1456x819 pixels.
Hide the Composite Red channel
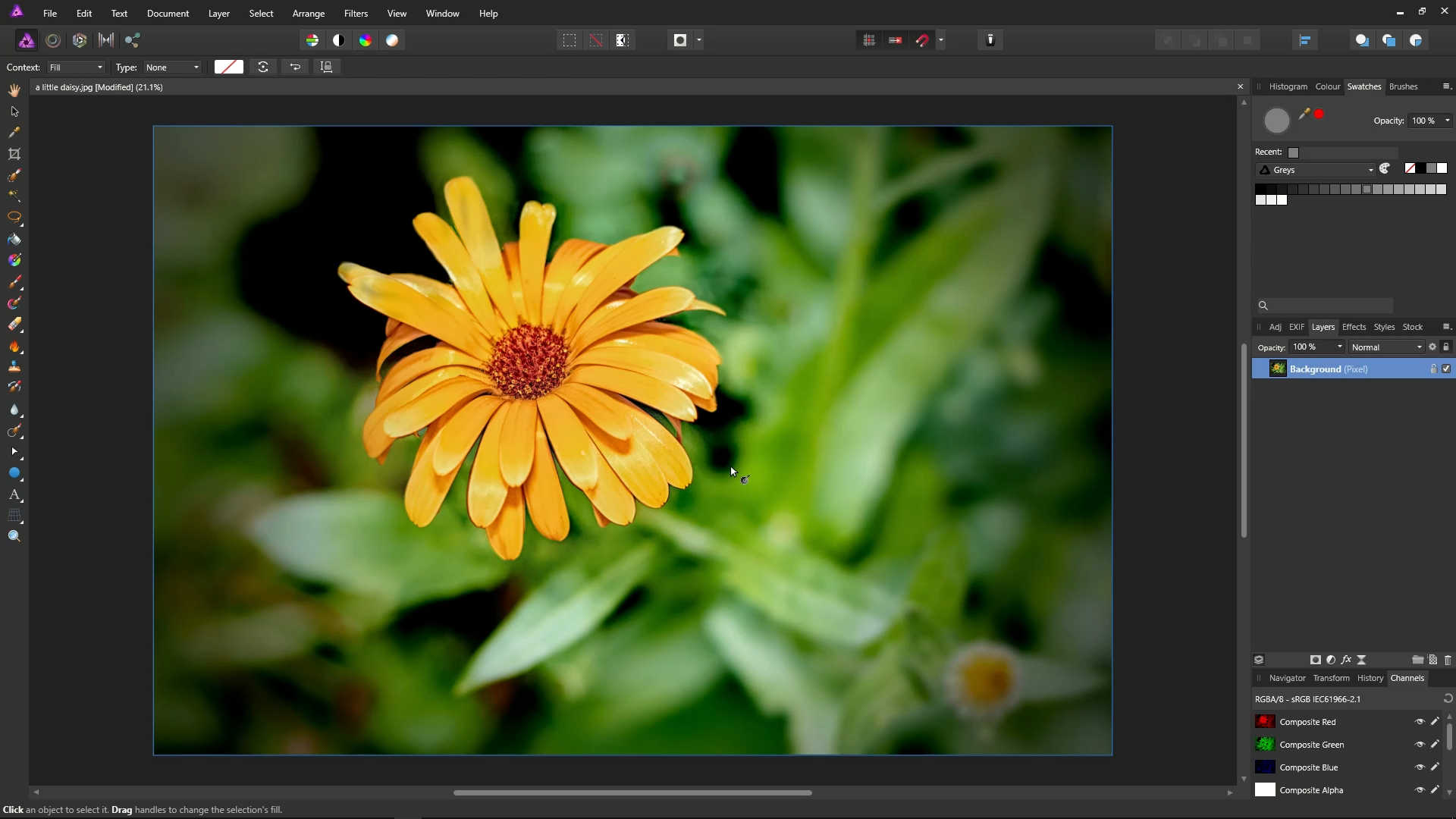[x=1420, y=722]
